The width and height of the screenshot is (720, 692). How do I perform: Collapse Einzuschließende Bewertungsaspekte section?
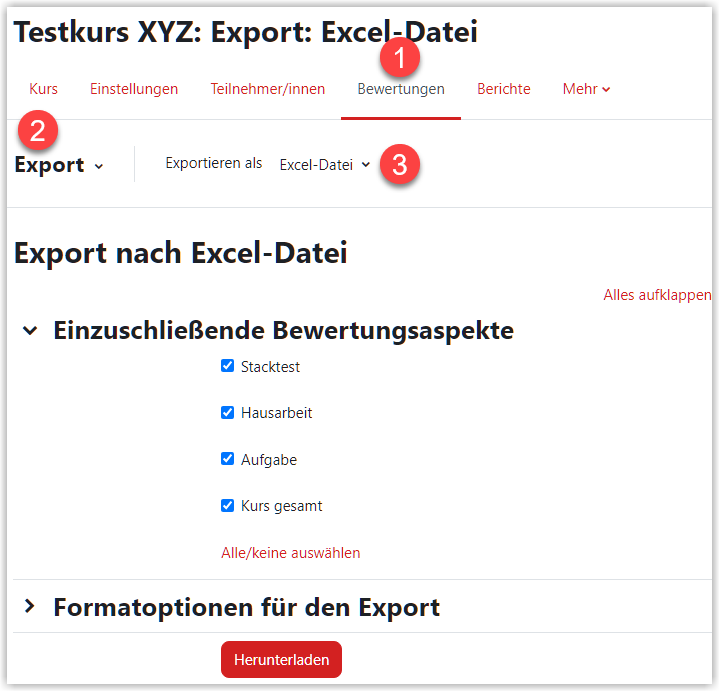(30, 330)
